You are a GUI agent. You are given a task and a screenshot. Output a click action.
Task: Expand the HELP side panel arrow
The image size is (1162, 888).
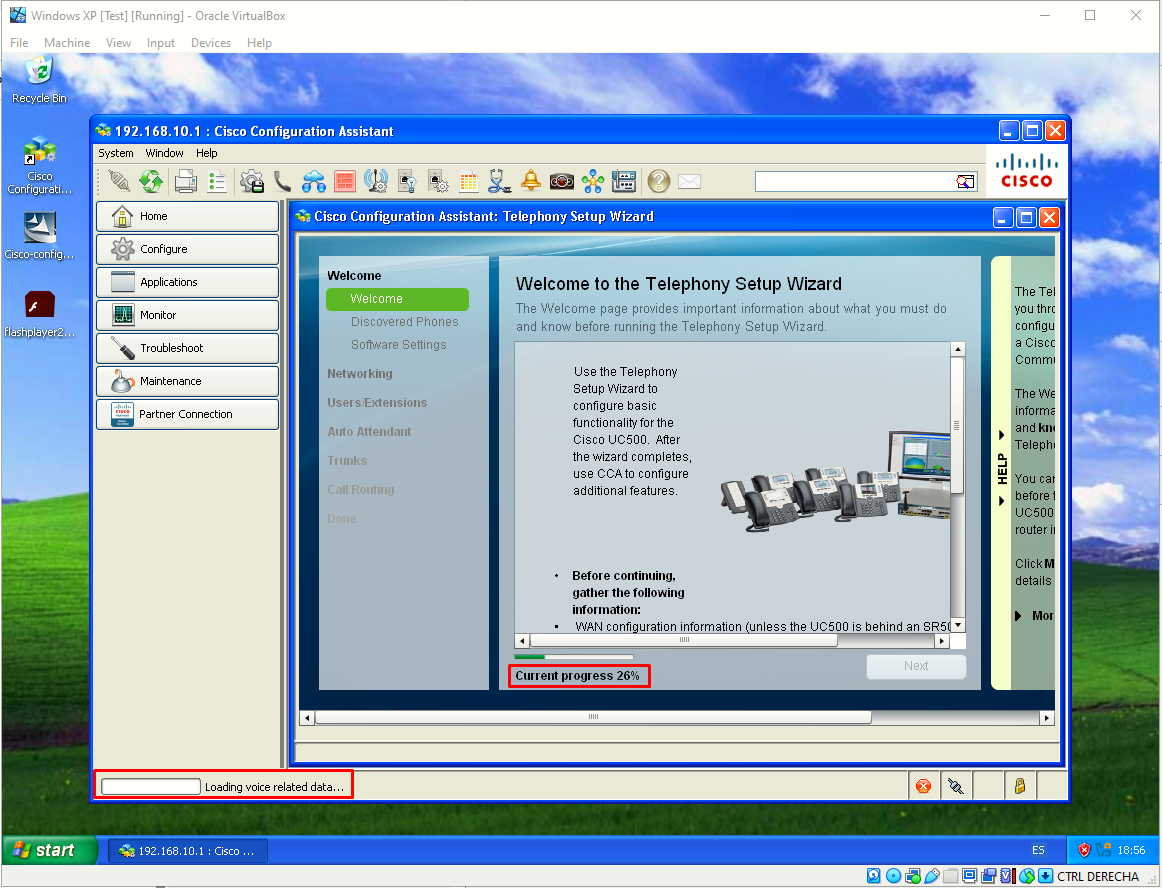[1001, 435]
